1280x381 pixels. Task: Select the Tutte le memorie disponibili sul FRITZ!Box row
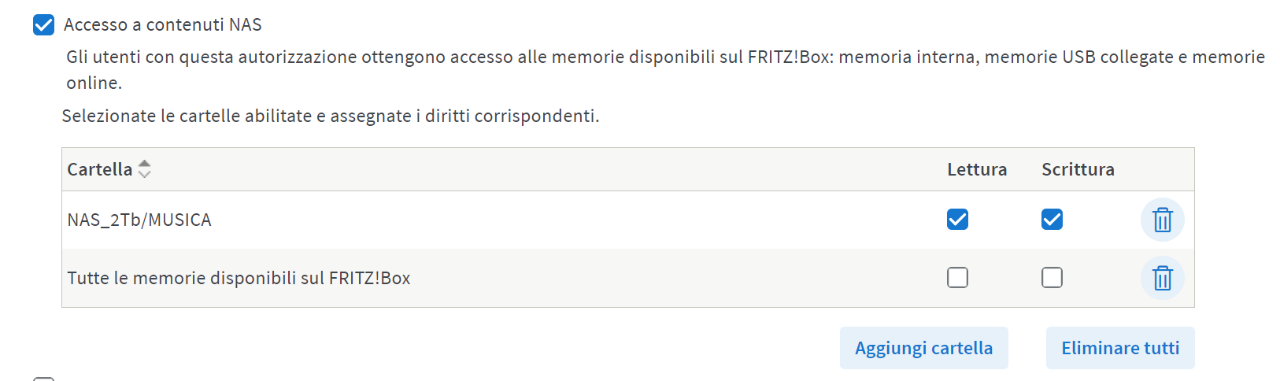point(628,278)
